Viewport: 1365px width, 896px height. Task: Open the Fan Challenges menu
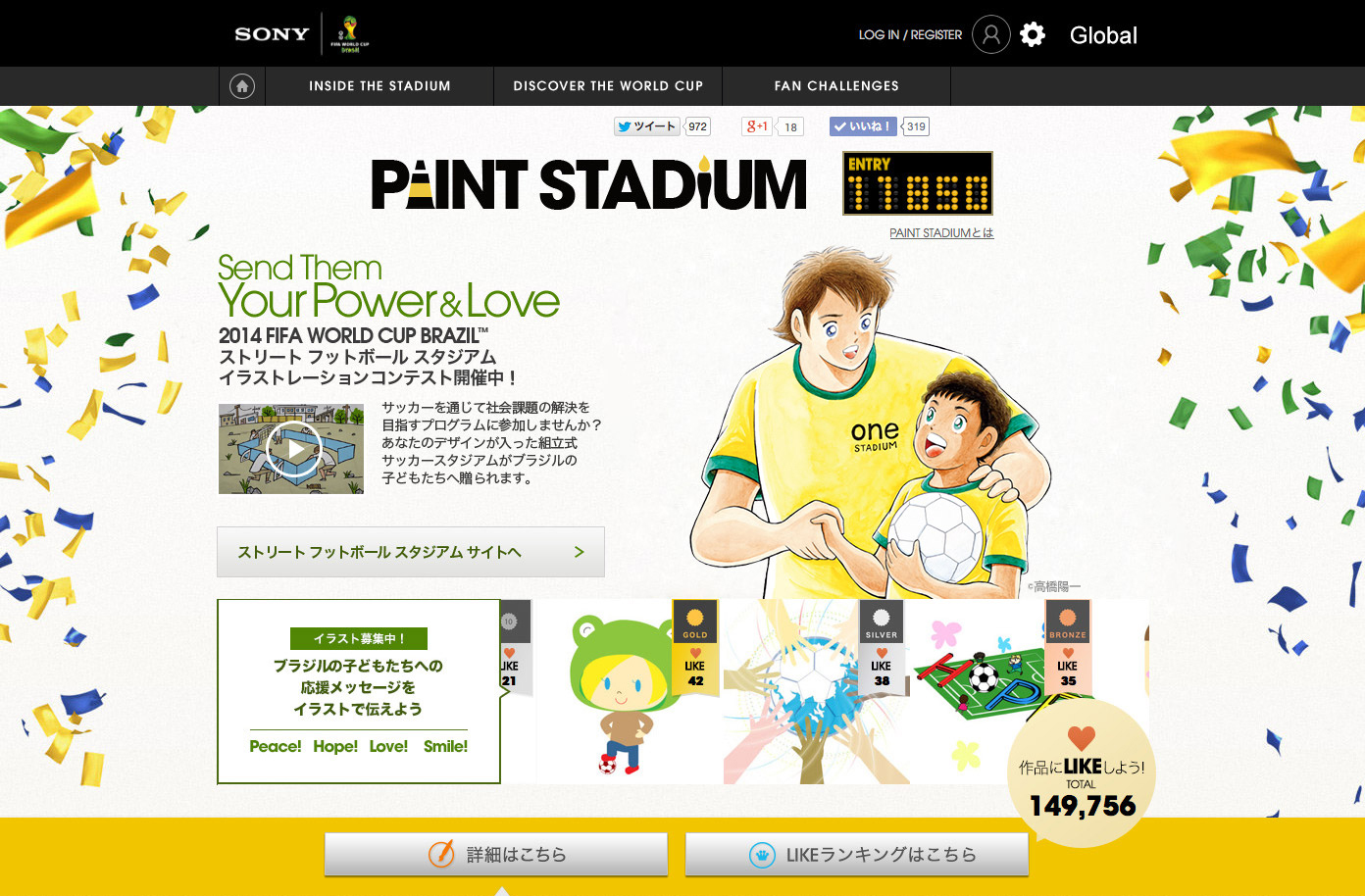click(x=836, y=86)
